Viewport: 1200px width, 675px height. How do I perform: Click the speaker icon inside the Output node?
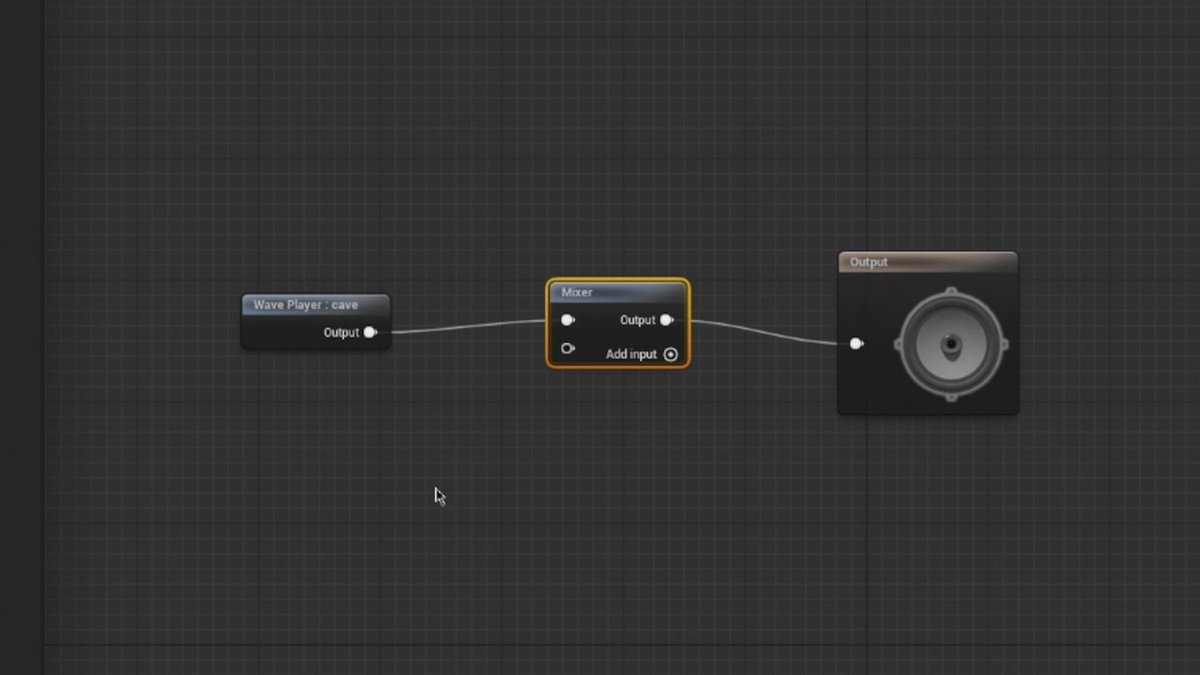pyautogui.click(x=952, y=344)
